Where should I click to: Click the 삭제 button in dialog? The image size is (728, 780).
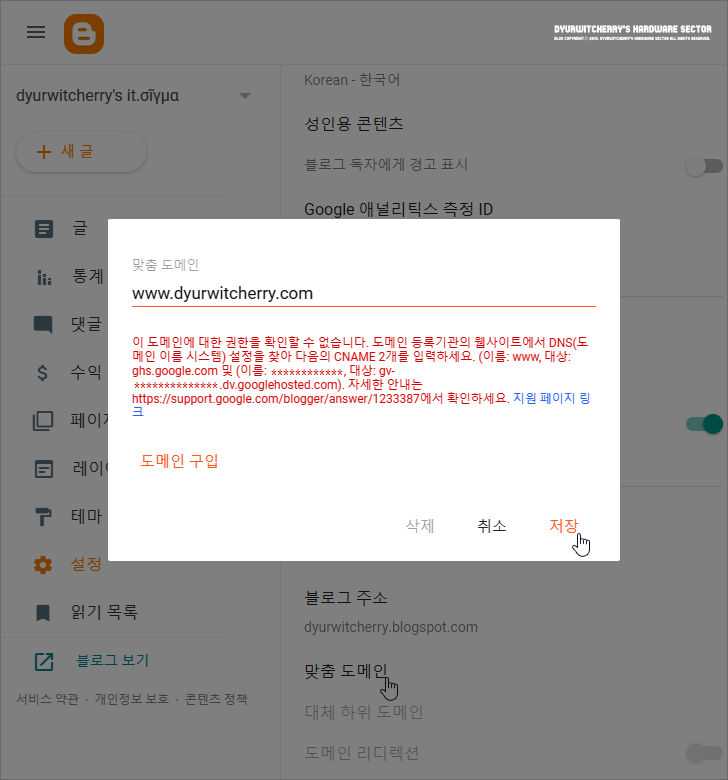click(x=420, y=526)
